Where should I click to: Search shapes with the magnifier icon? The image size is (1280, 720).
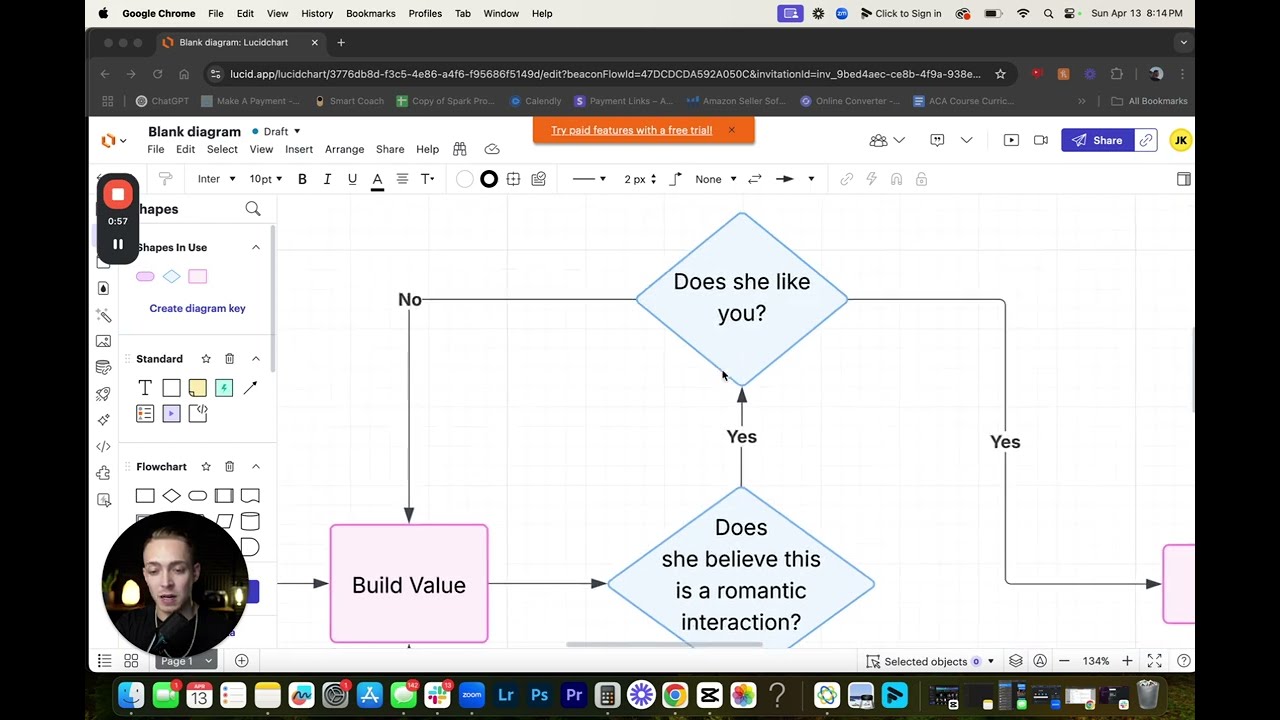click(x=253, y=209)
